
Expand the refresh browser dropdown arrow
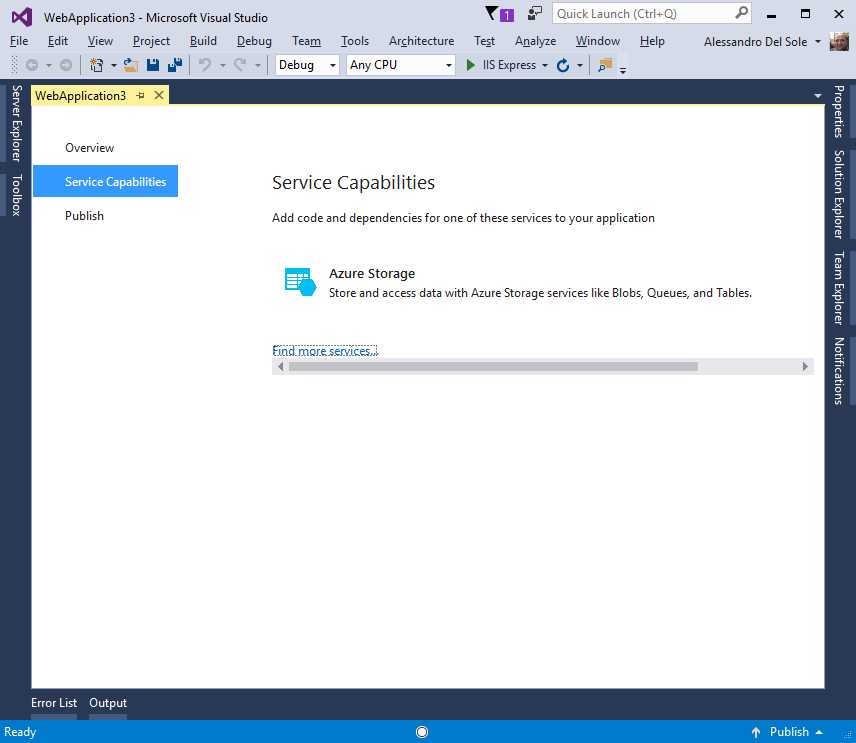[x=580, y=66]
